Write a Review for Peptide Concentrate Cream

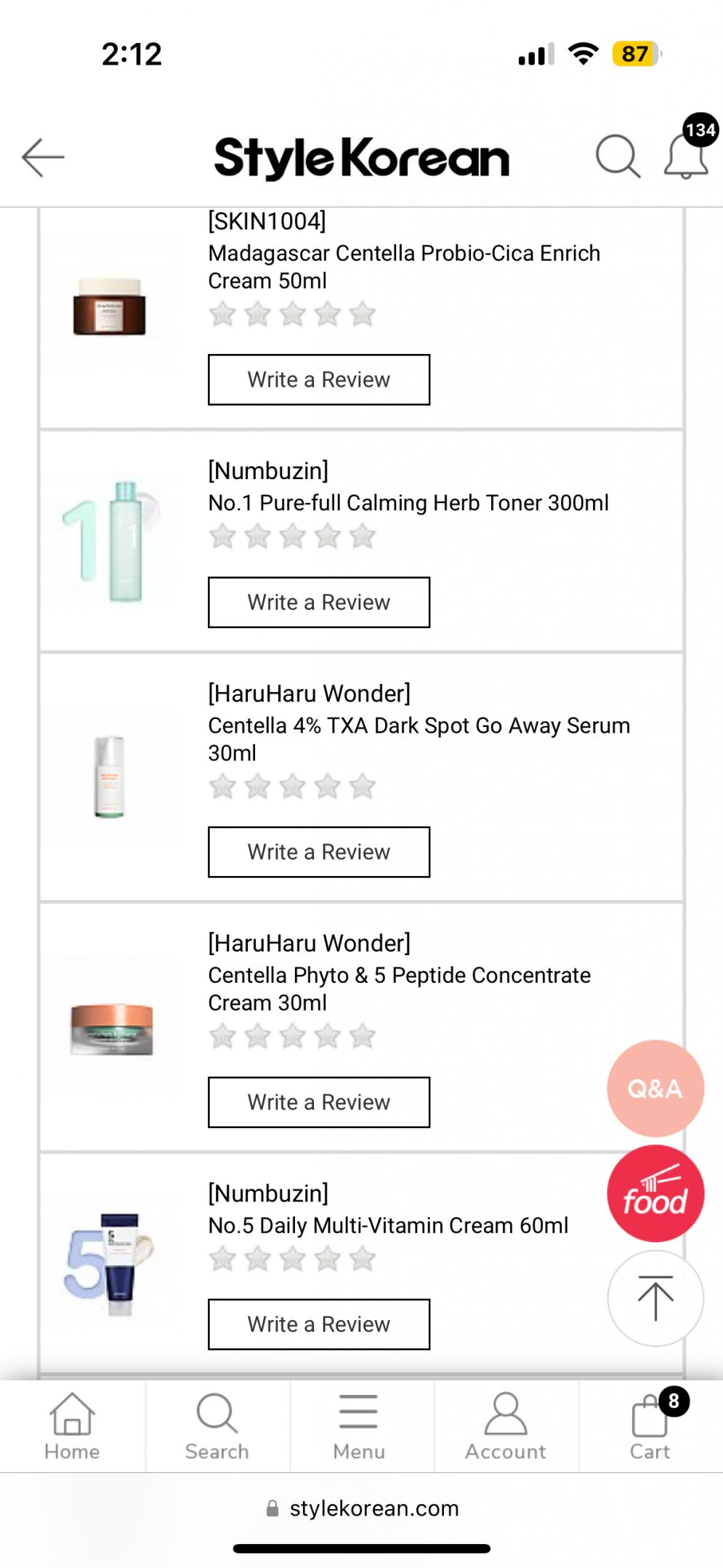318,1102
